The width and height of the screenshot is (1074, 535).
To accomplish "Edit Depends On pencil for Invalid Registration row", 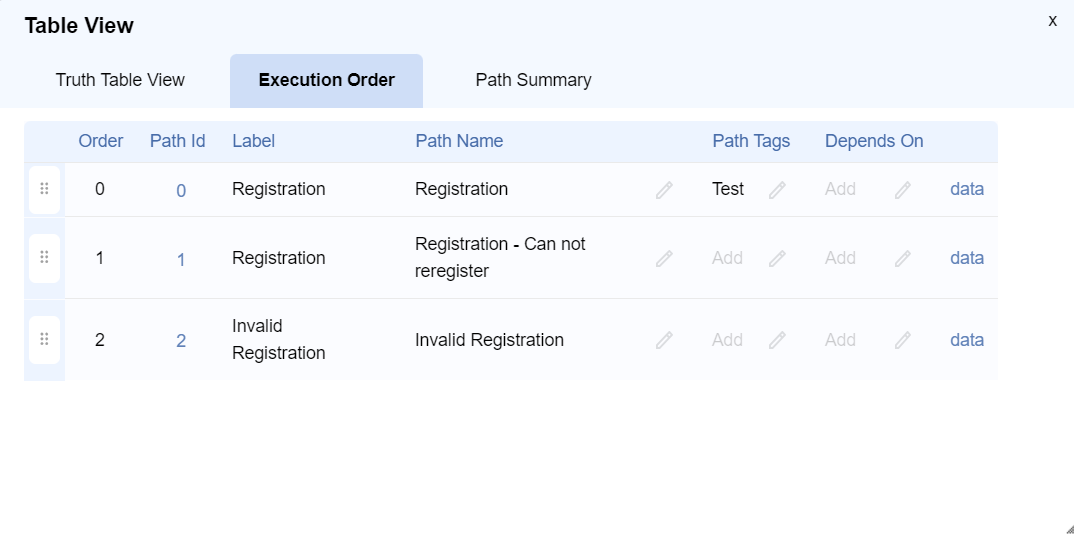I will tap(903, 341).
